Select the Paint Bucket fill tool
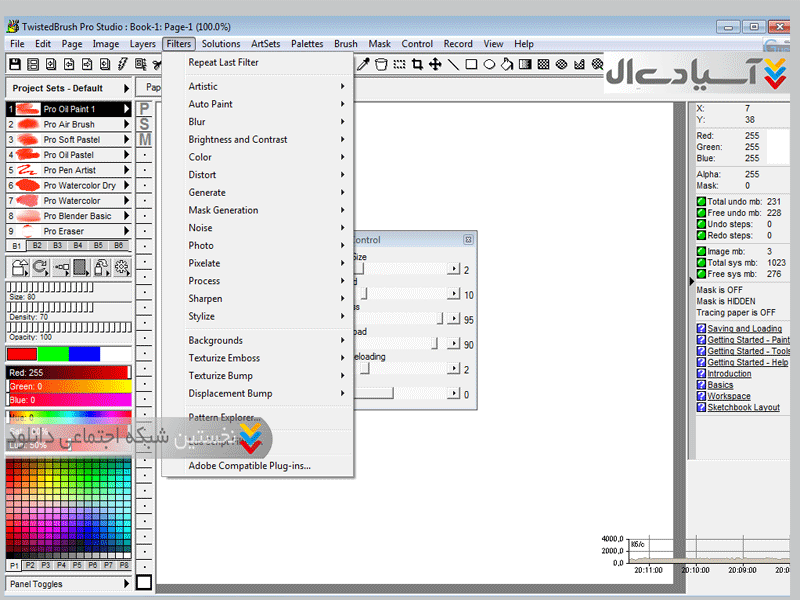 (508, 64)
